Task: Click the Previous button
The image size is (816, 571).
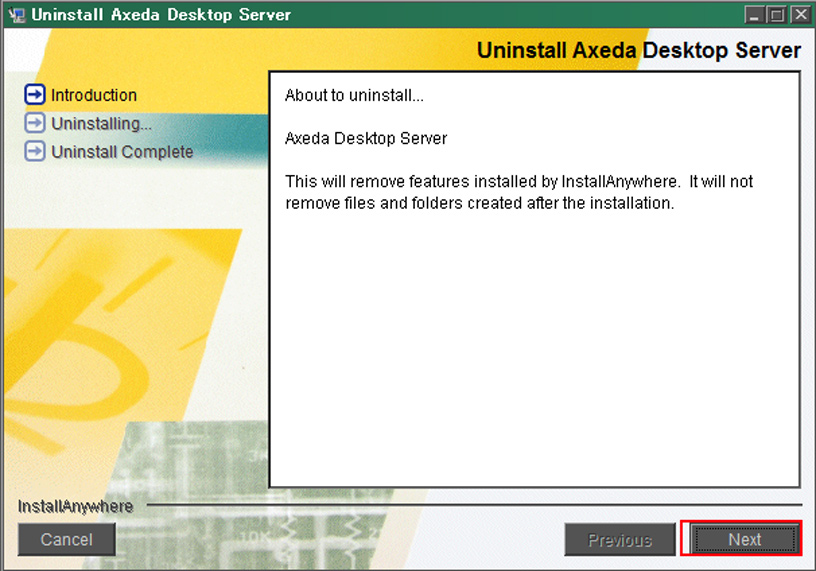Action: point(619,540)
